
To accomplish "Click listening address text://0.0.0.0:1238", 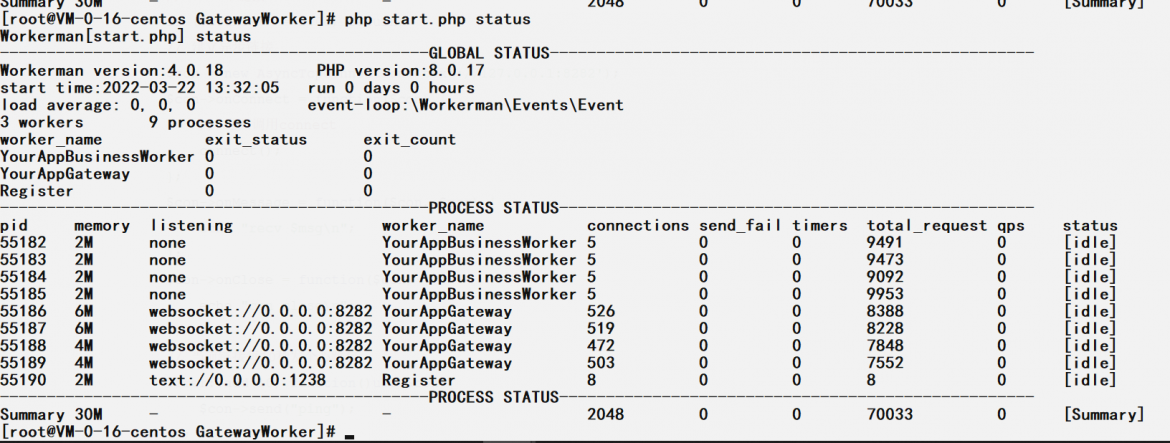I will (x=237, y=380).
